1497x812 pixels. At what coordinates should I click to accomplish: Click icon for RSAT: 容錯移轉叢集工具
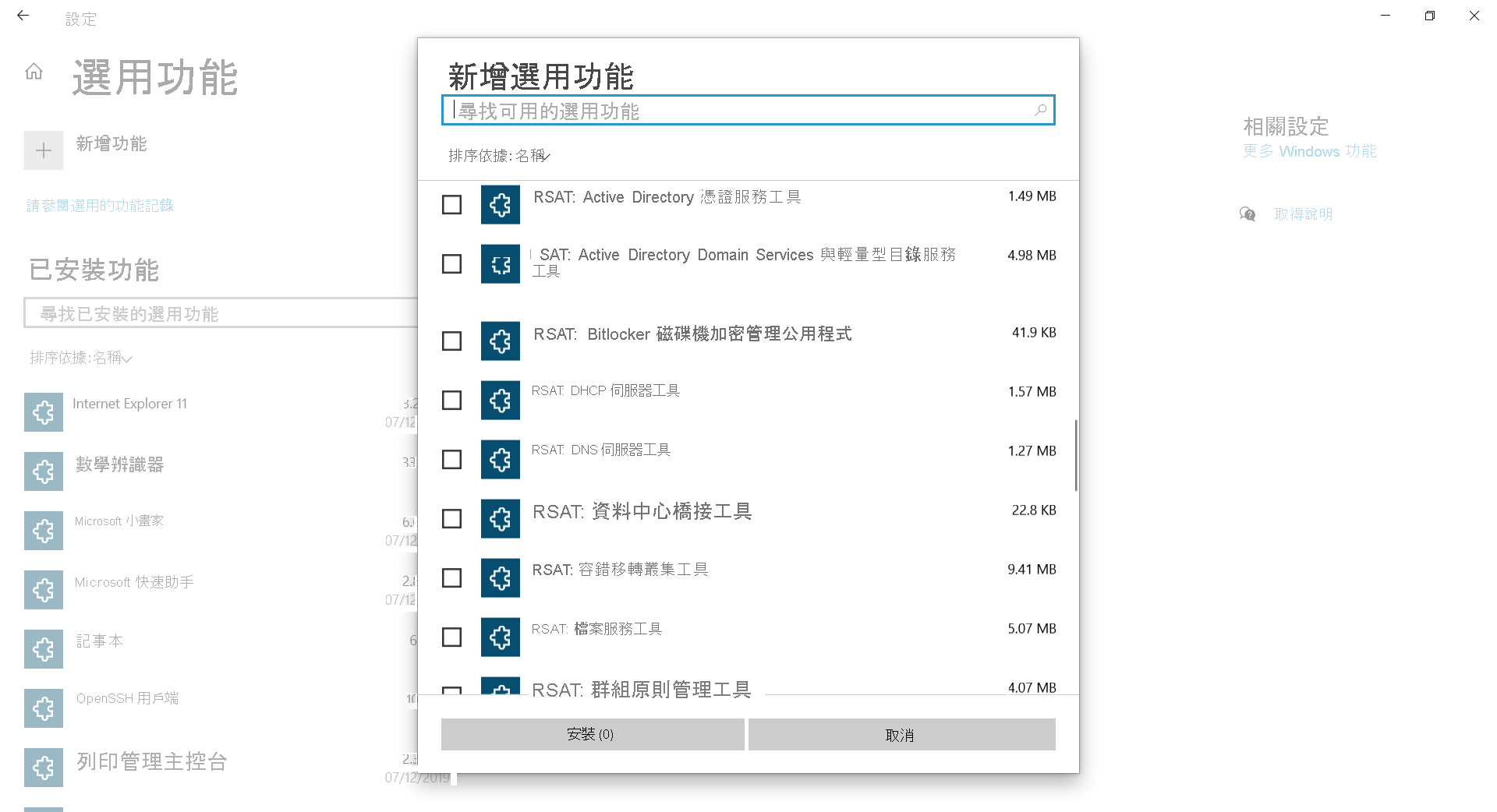coord(501,578)
